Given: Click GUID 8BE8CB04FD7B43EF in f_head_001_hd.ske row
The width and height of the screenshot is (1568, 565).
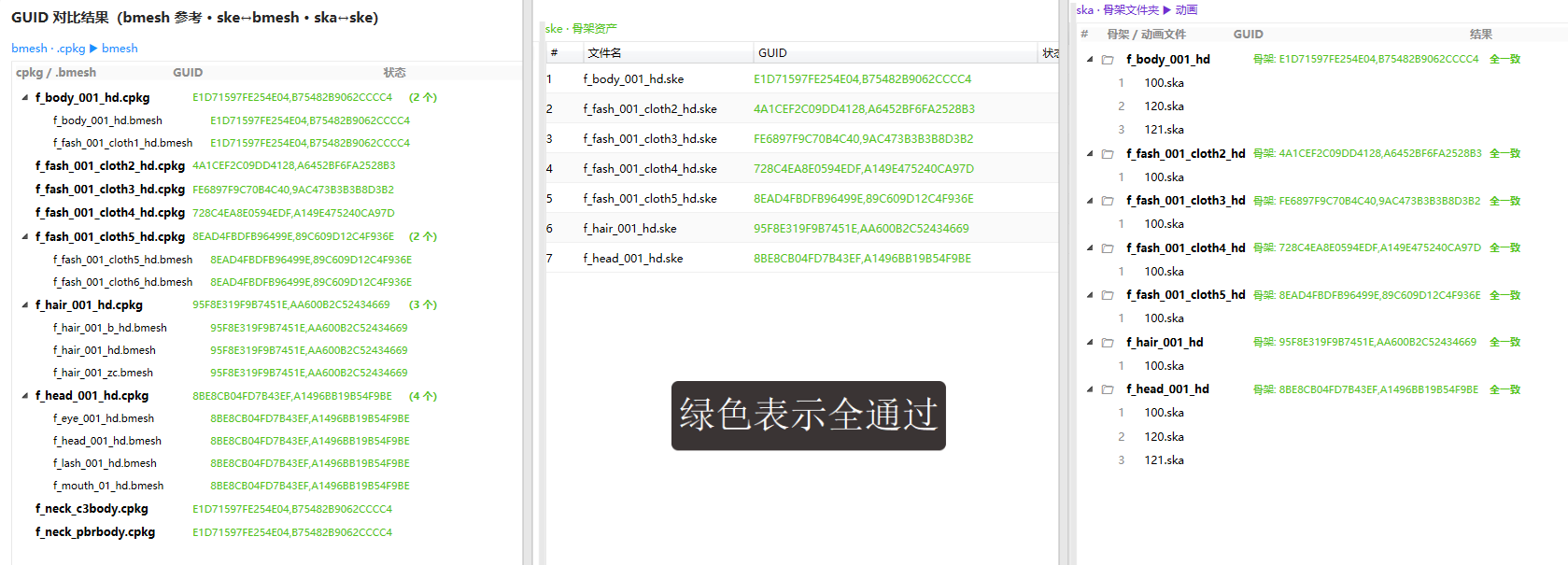Looking at the screenshot, I should (x=862, y=259).
